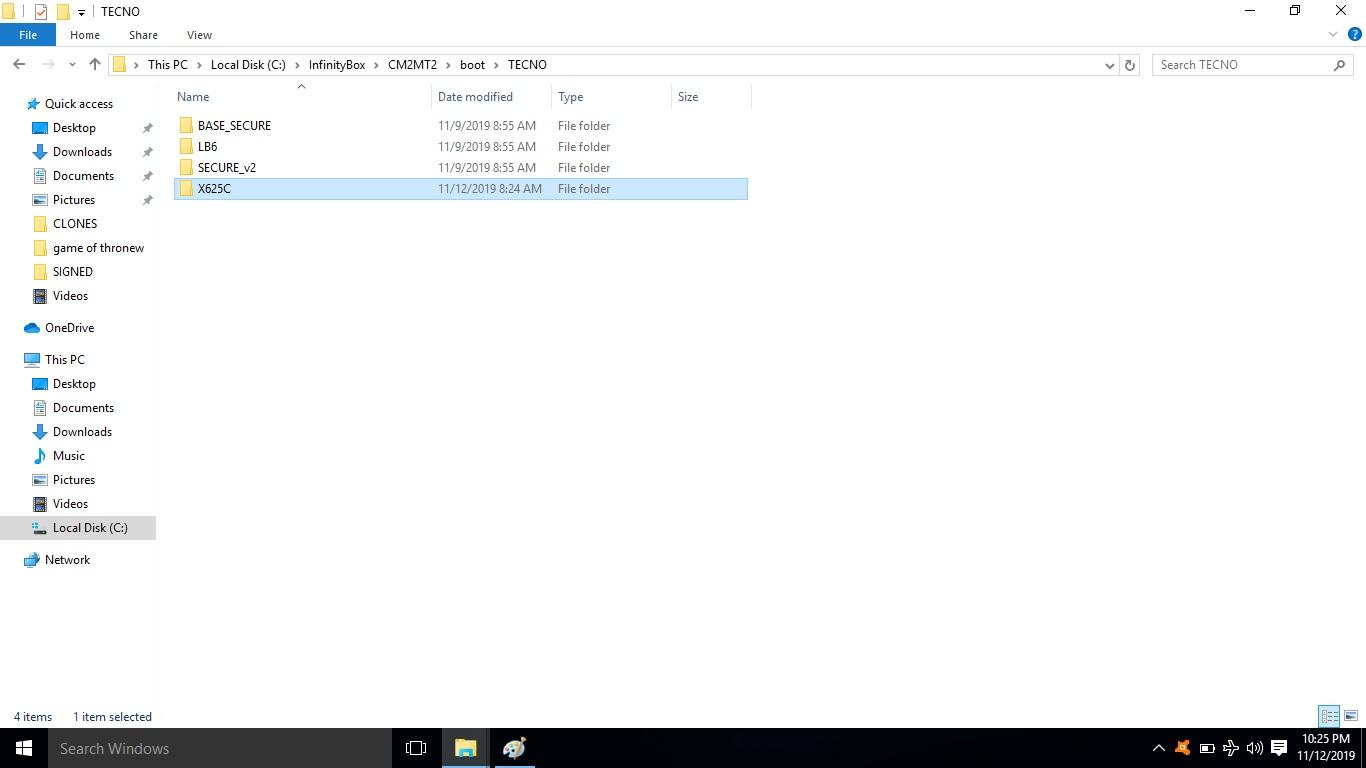Click InfinityBox breadcrumb in address bar

(337, 65)
